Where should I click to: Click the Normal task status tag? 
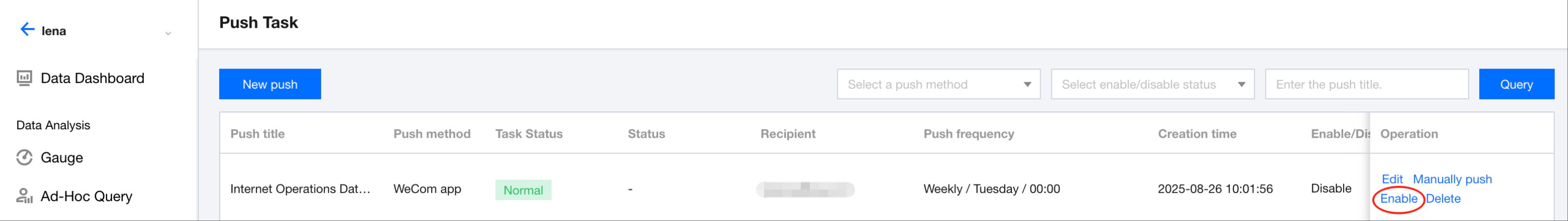pos(523,190)
